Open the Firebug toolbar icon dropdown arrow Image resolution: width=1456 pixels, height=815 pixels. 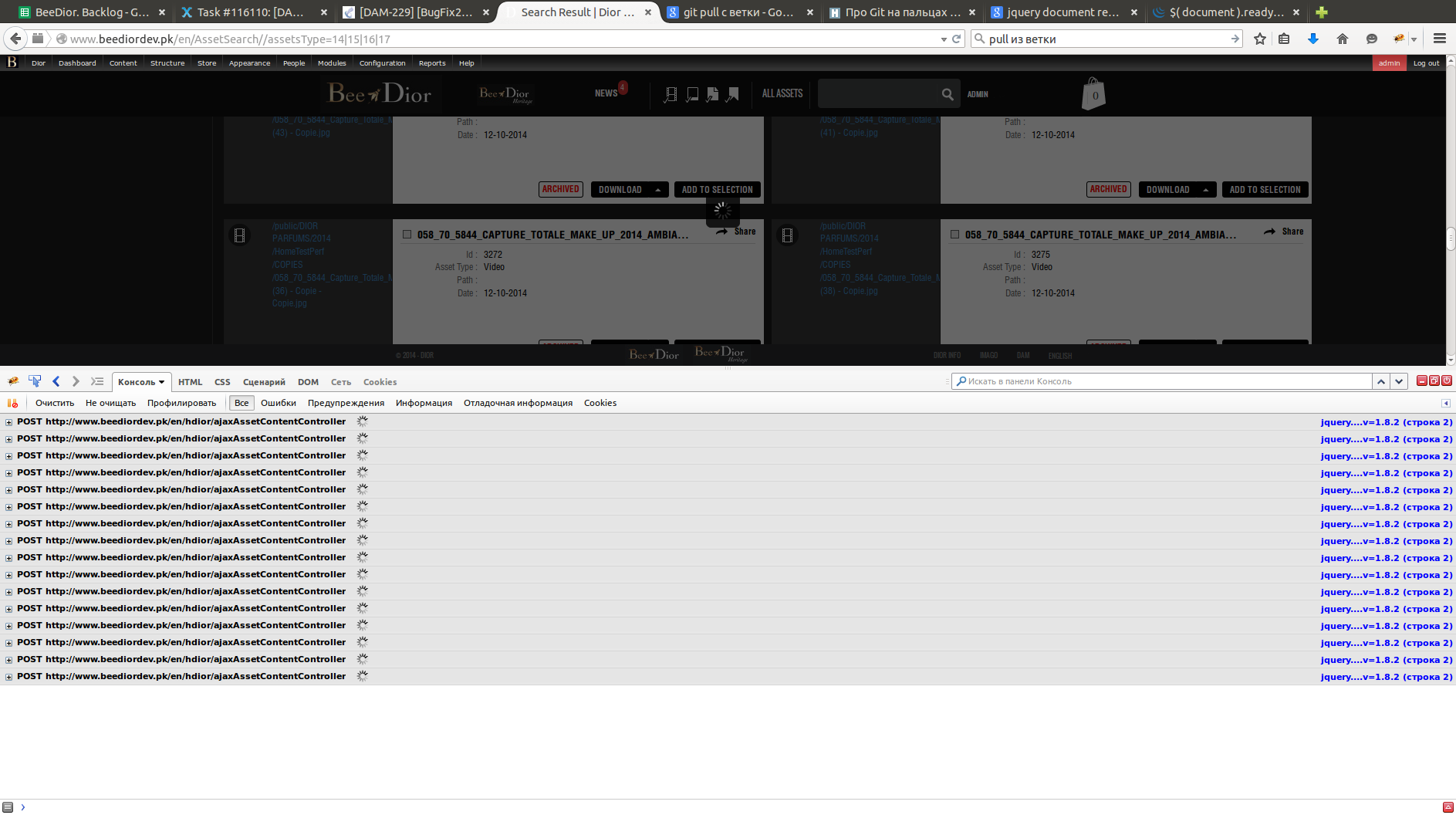click(1414, 39)
